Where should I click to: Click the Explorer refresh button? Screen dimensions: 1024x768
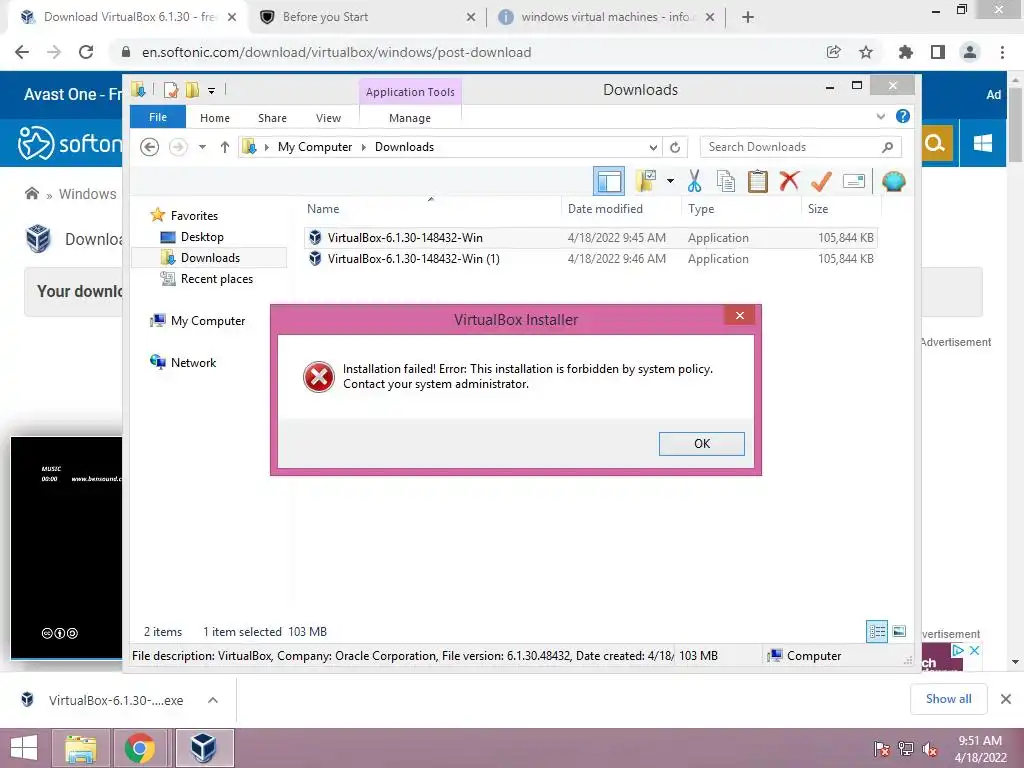click(x=675, y=147)
